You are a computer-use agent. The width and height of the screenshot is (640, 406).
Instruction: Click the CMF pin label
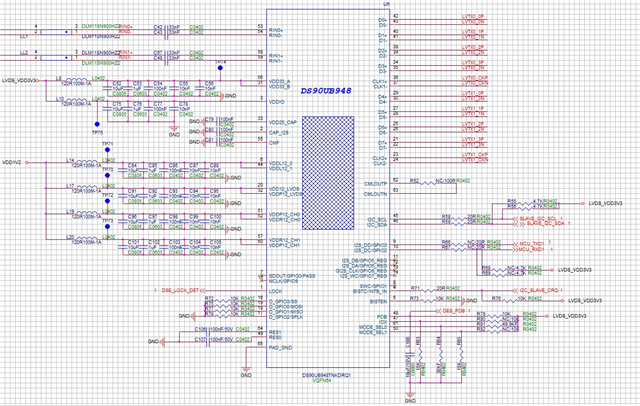(x=274, y=143)
